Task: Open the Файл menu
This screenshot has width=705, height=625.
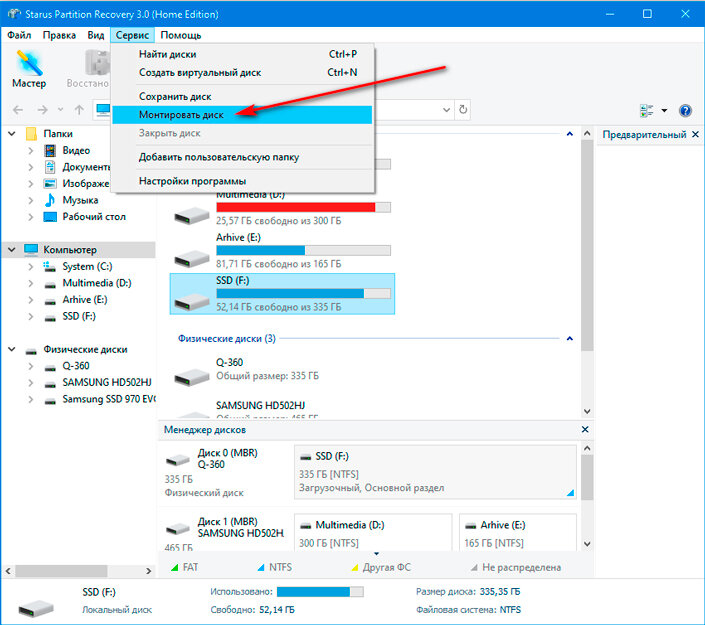Action: pos(19,35)
